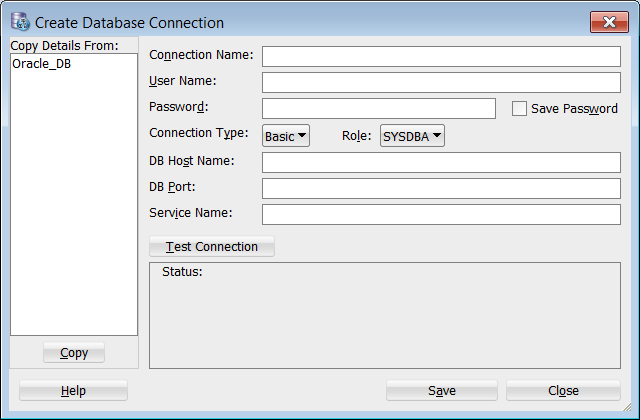Focus the DB Port field
640x420 pixels.
441,189
